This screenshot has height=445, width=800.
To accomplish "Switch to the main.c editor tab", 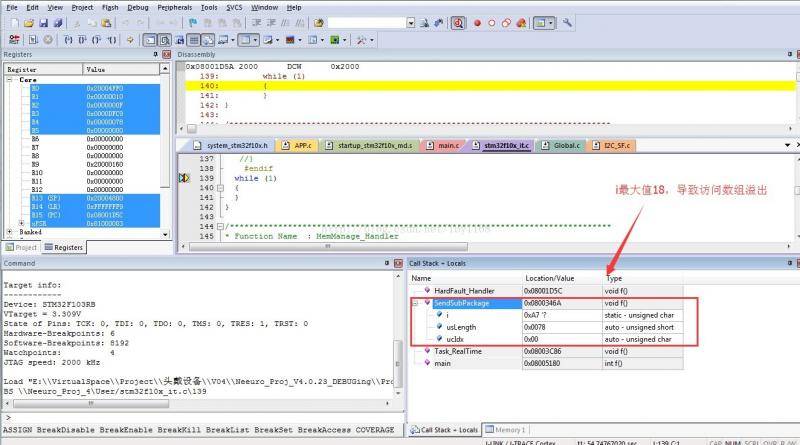I will 447,145.
